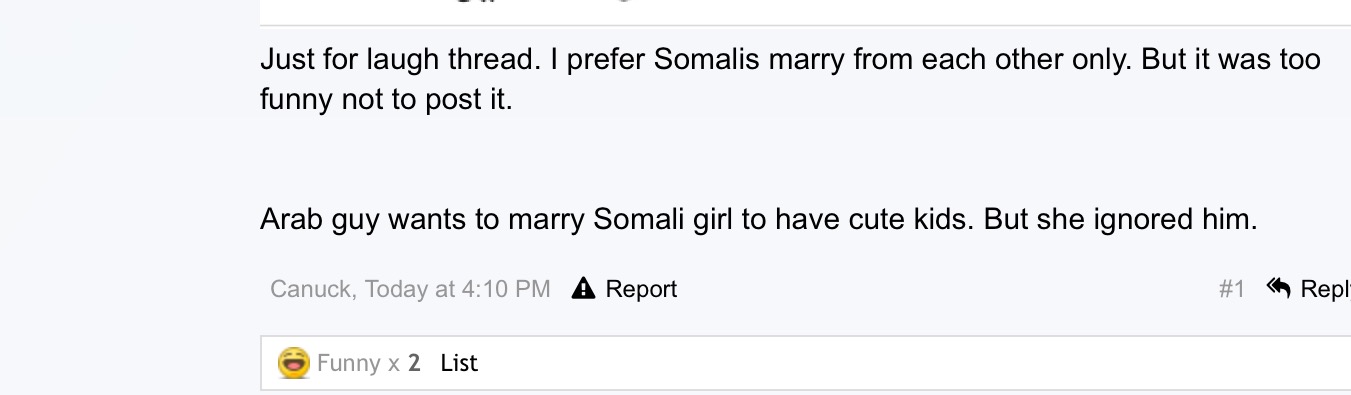1351x395 pixels.
Task: Click the bold rating count 2
Action: [x=414, y=363]
